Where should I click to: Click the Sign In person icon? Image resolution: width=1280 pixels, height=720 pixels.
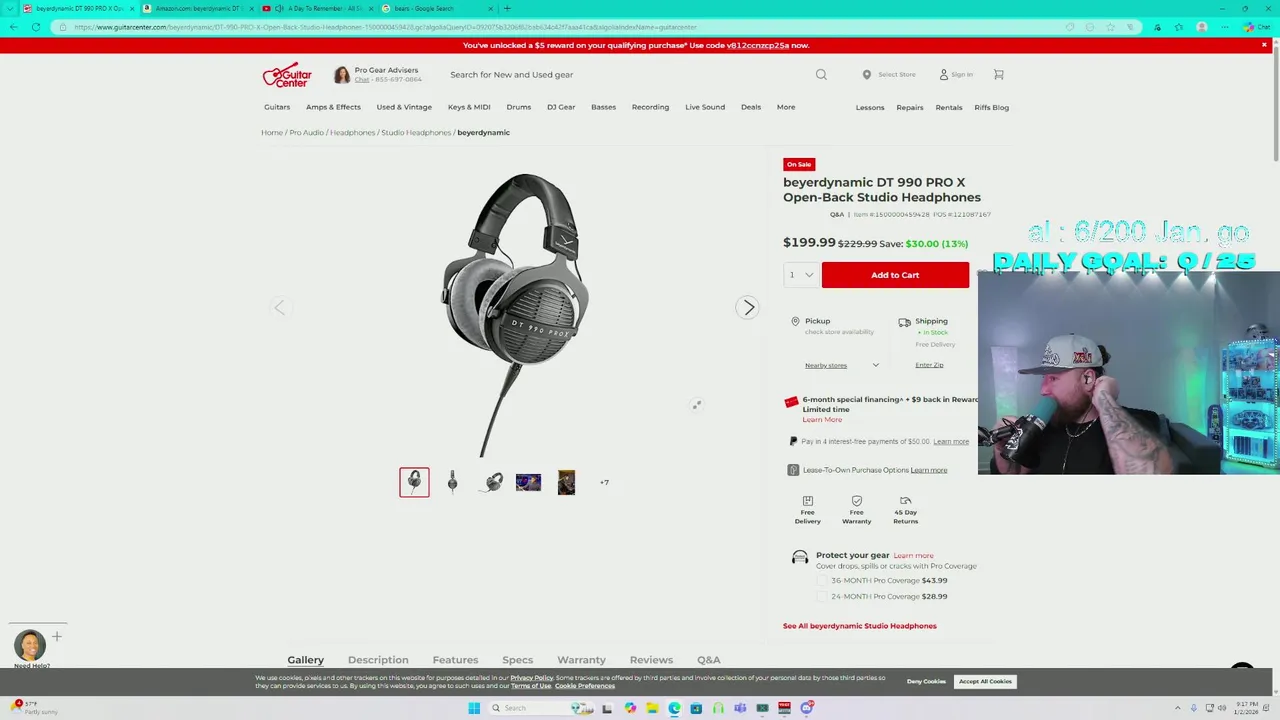[x=943, y=74]
